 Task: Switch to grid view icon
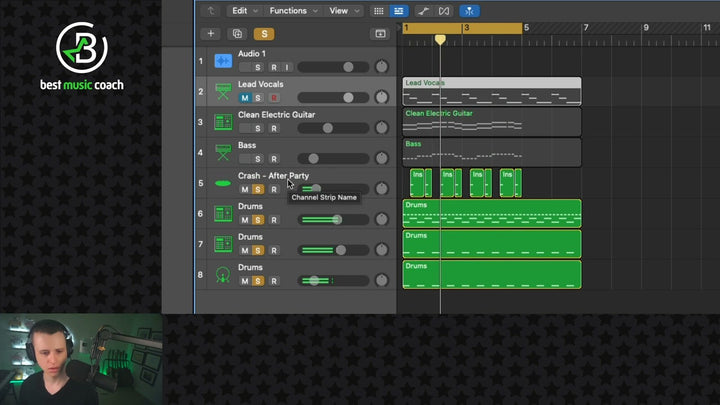[x=379, y=11]
